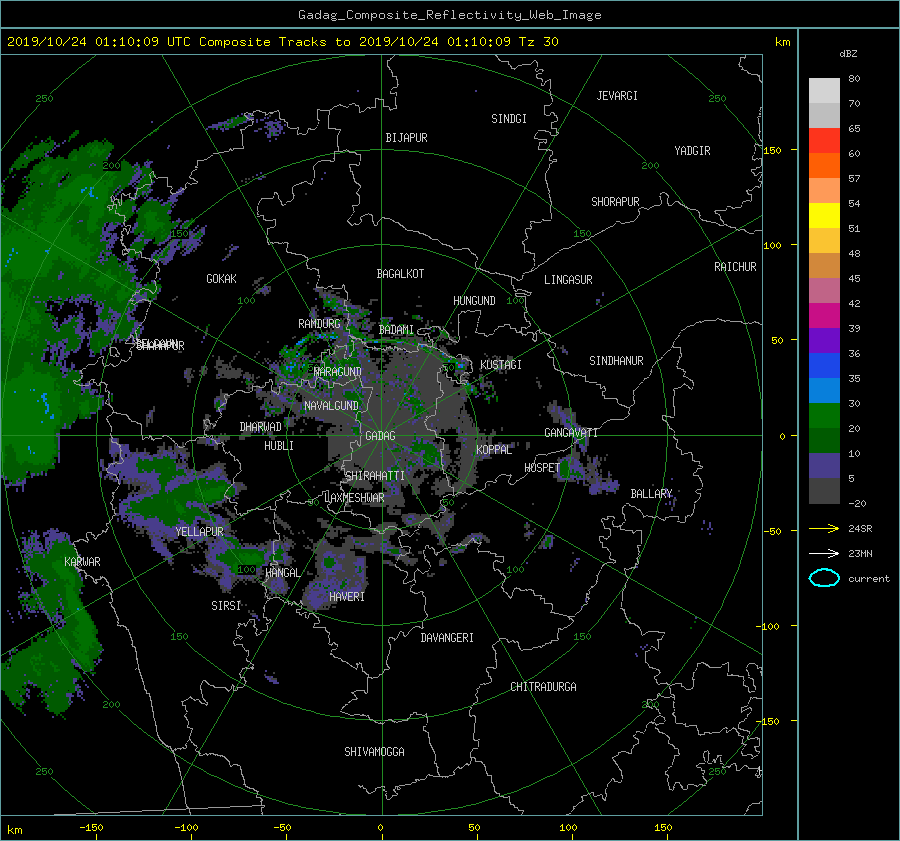
Task: Click the 80 dBZ light gray swatch
Action: (x=824, y=90)
